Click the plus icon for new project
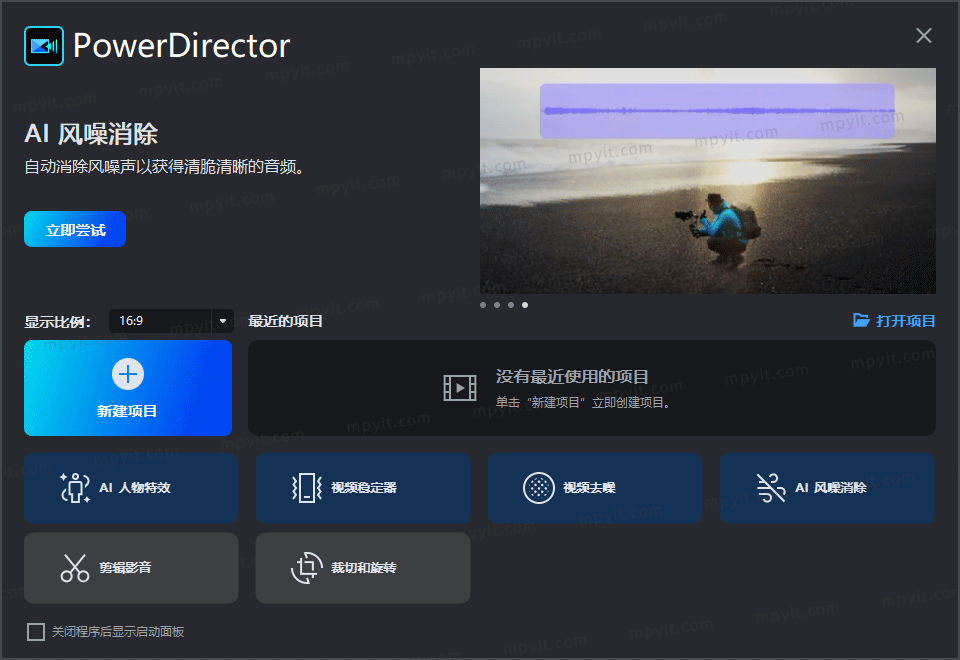The width and height of the screenshot is (960, 660). click(128, 374)
